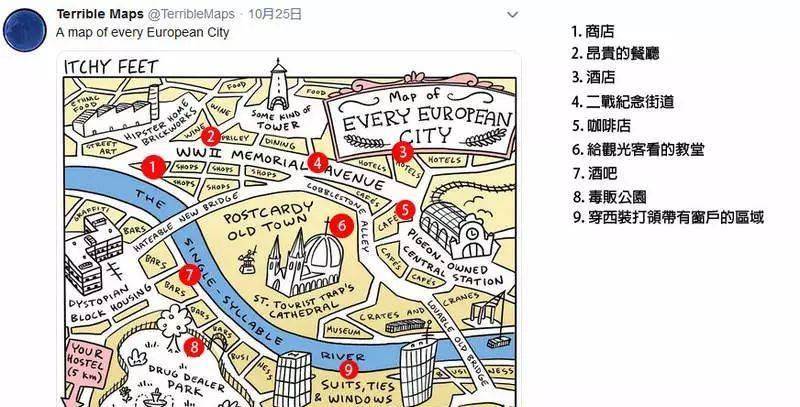
Task: Click the @TerribleMaps handle
Action: tap(191, 14)
